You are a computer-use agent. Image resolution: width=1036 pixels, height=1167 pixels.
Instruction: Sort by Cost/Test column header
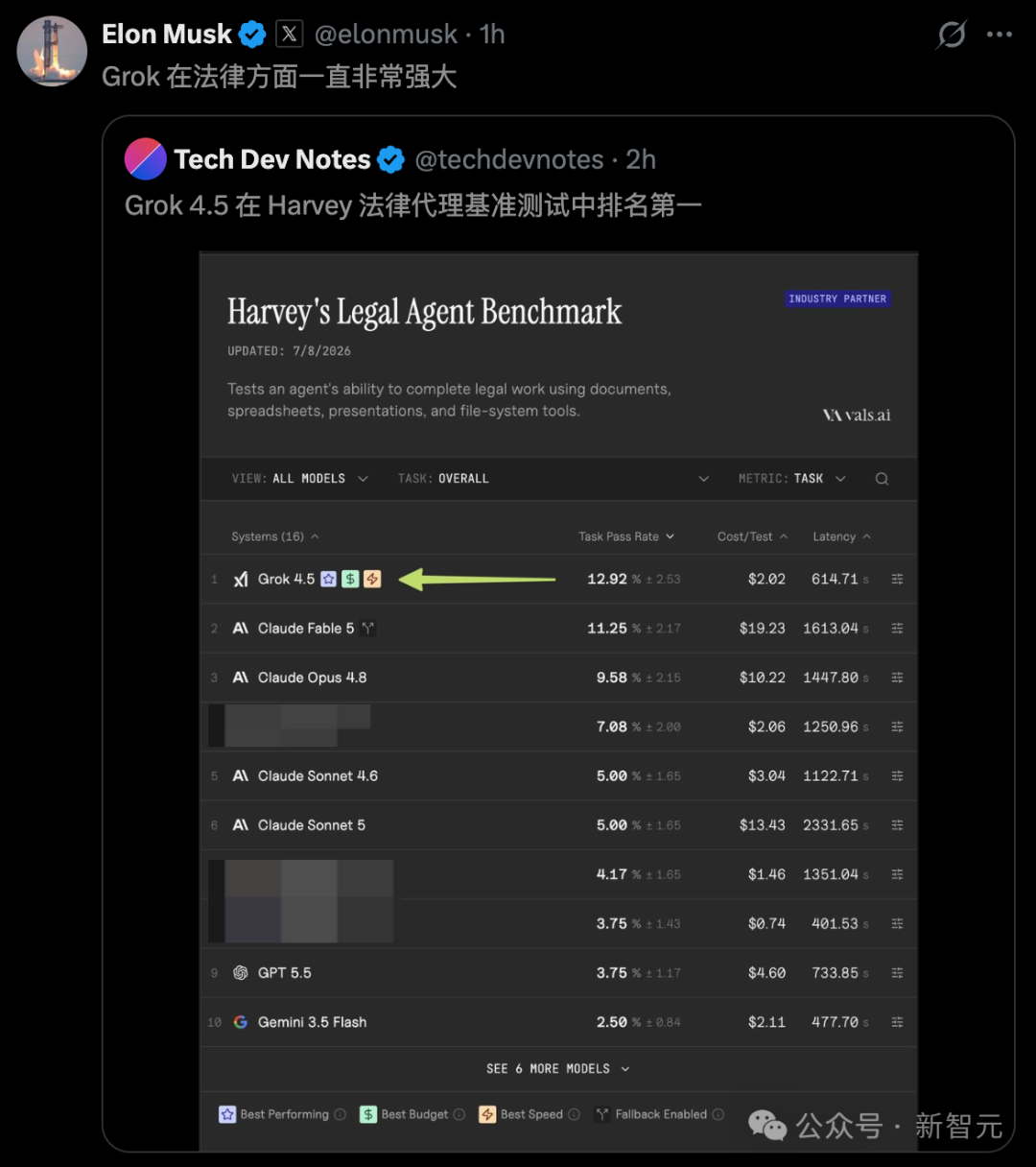(x=753, y=536)
